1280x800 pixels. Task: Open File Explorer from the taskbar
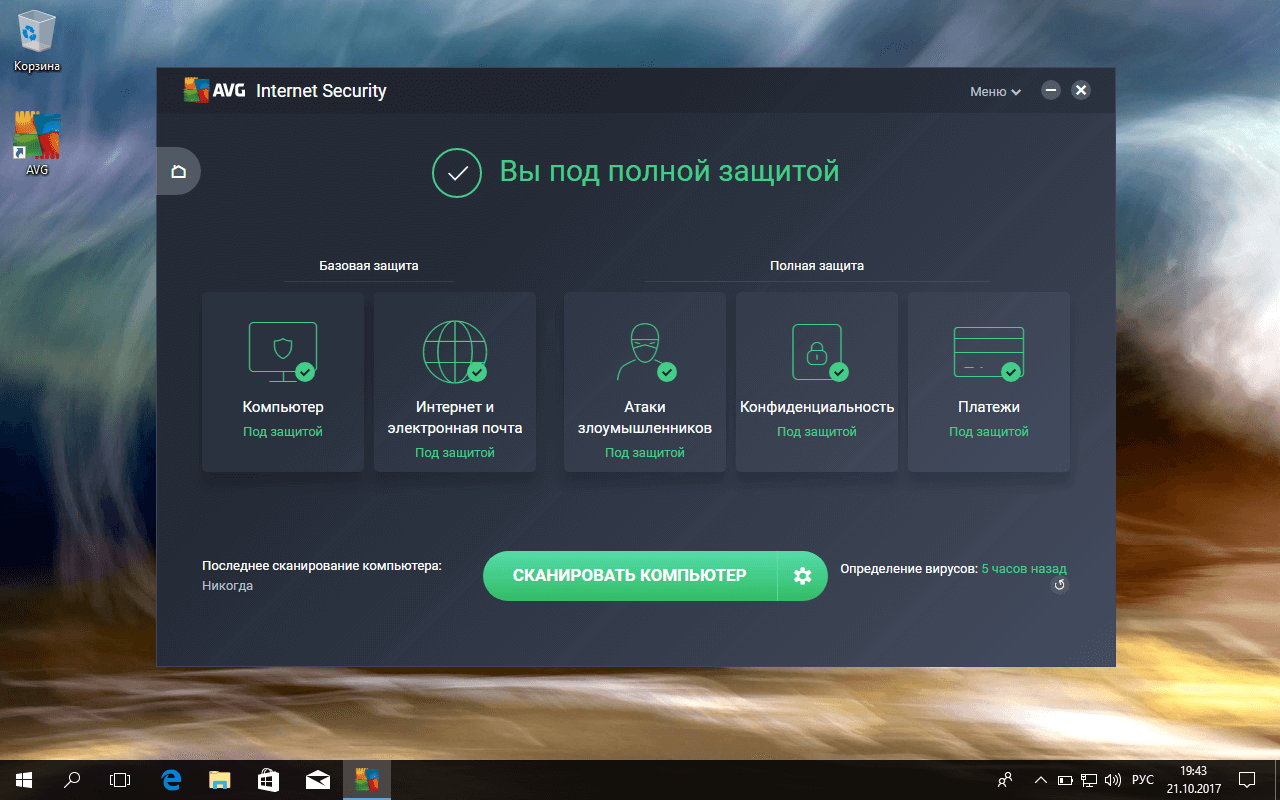tap(220, 779)
